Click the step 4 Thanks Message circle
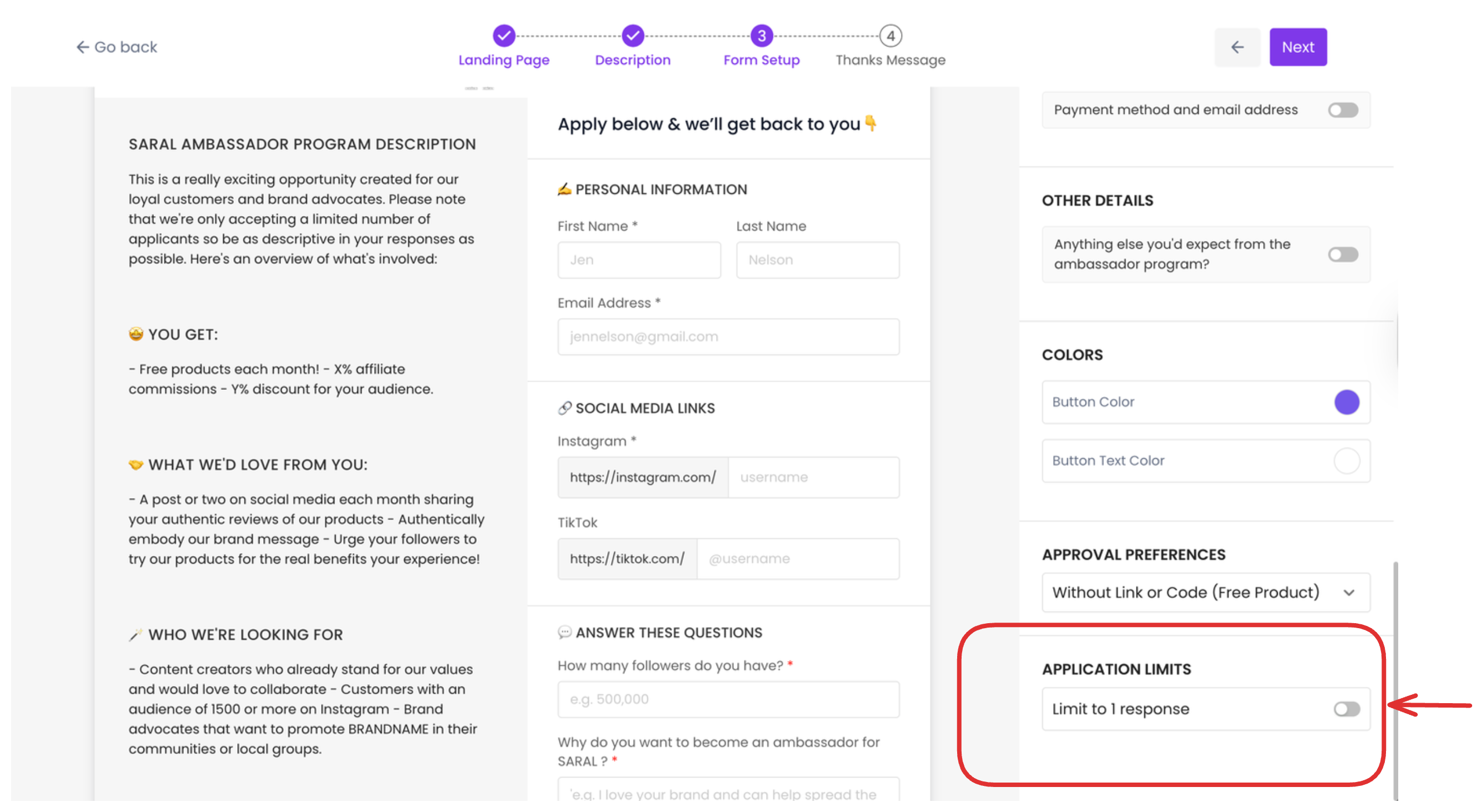The image size is (1481, 812). coord(890,36)
